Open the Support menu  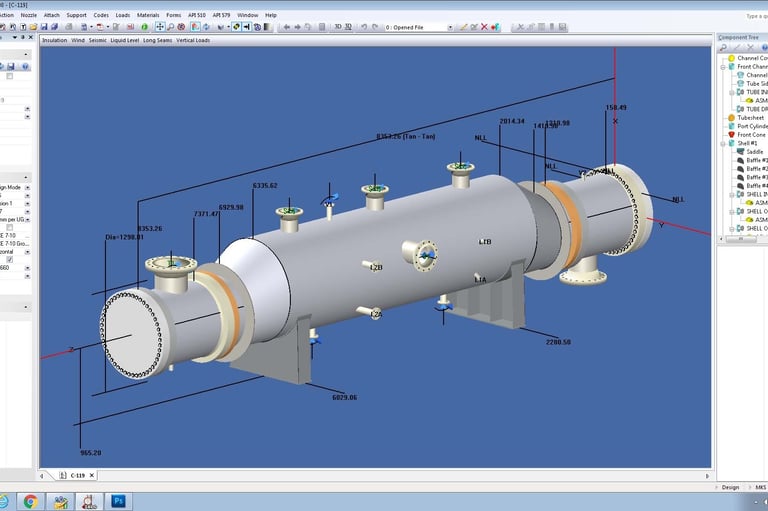(76, 15)
